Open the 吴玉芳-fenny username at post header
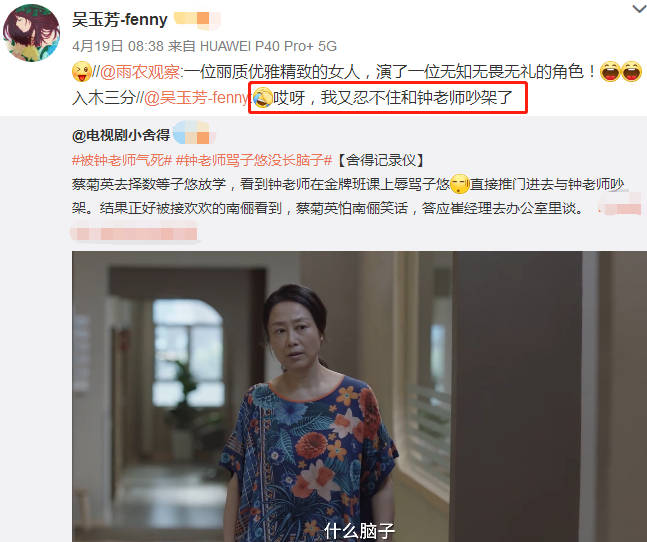The height and width of the screenshot is (542, 647). (x=120, y=19)
